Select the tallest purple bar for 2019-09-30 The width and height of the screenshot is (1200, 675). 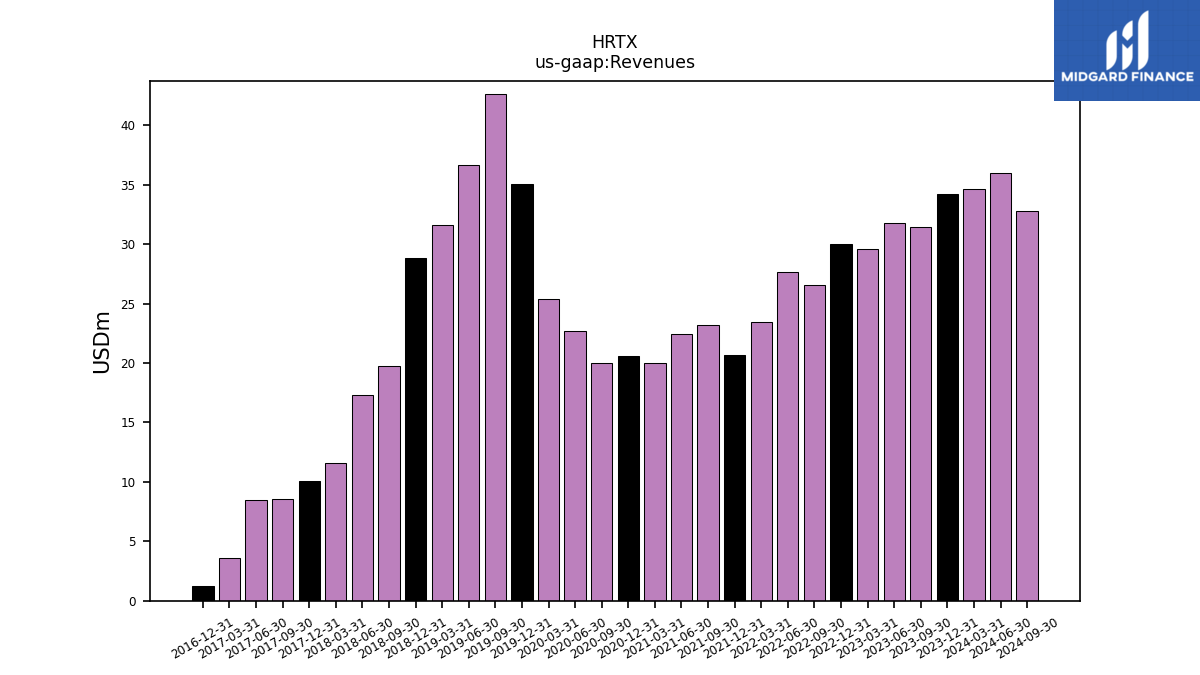coord(495,348)
